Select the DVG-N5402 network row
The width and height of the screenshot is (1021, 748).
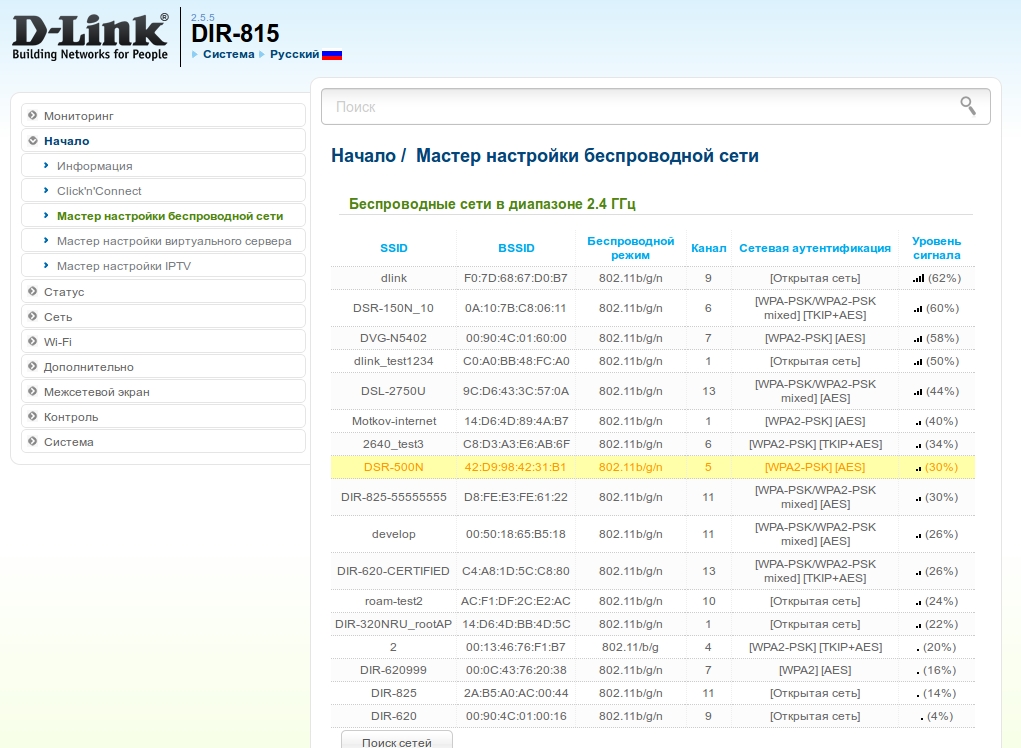pyautogui.click(x=393, y=338)
